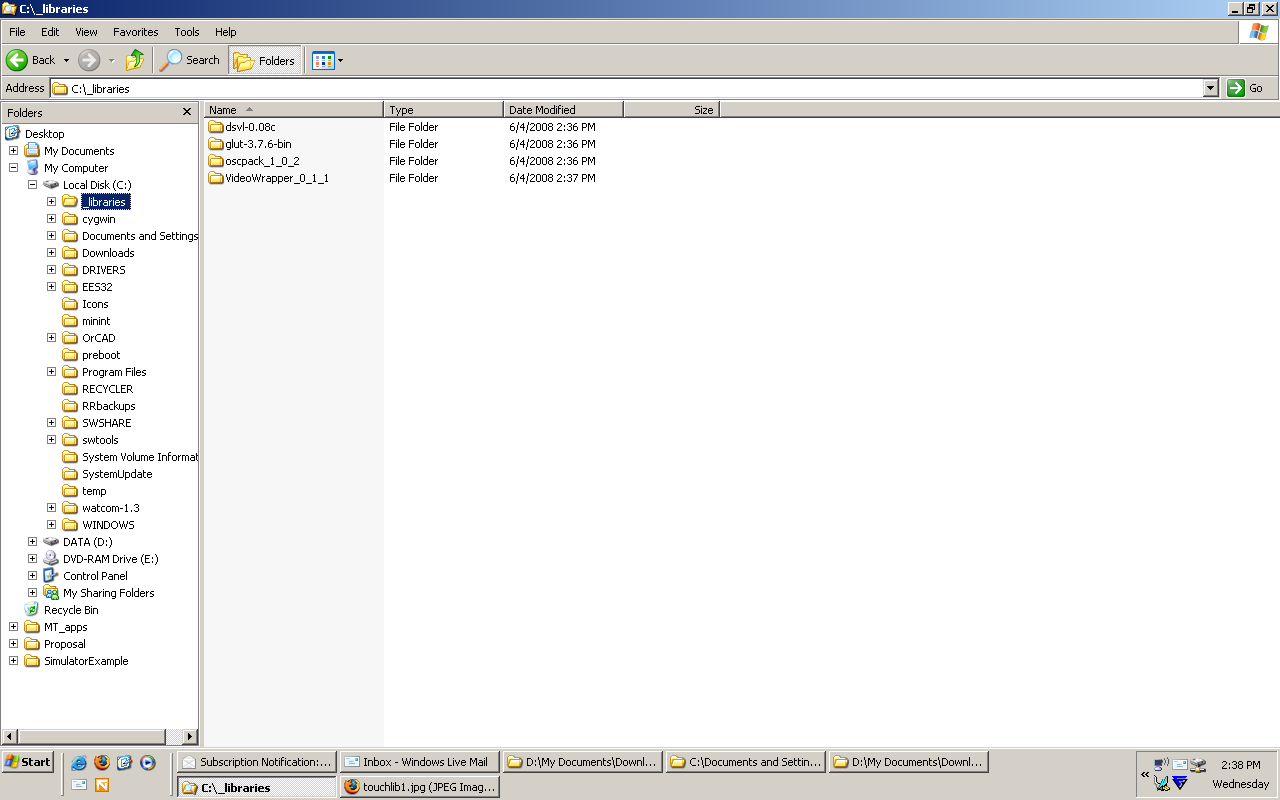1280x800 pixels.
Task: Collapse Local Disk (C:) node
Action: (32, 185)
